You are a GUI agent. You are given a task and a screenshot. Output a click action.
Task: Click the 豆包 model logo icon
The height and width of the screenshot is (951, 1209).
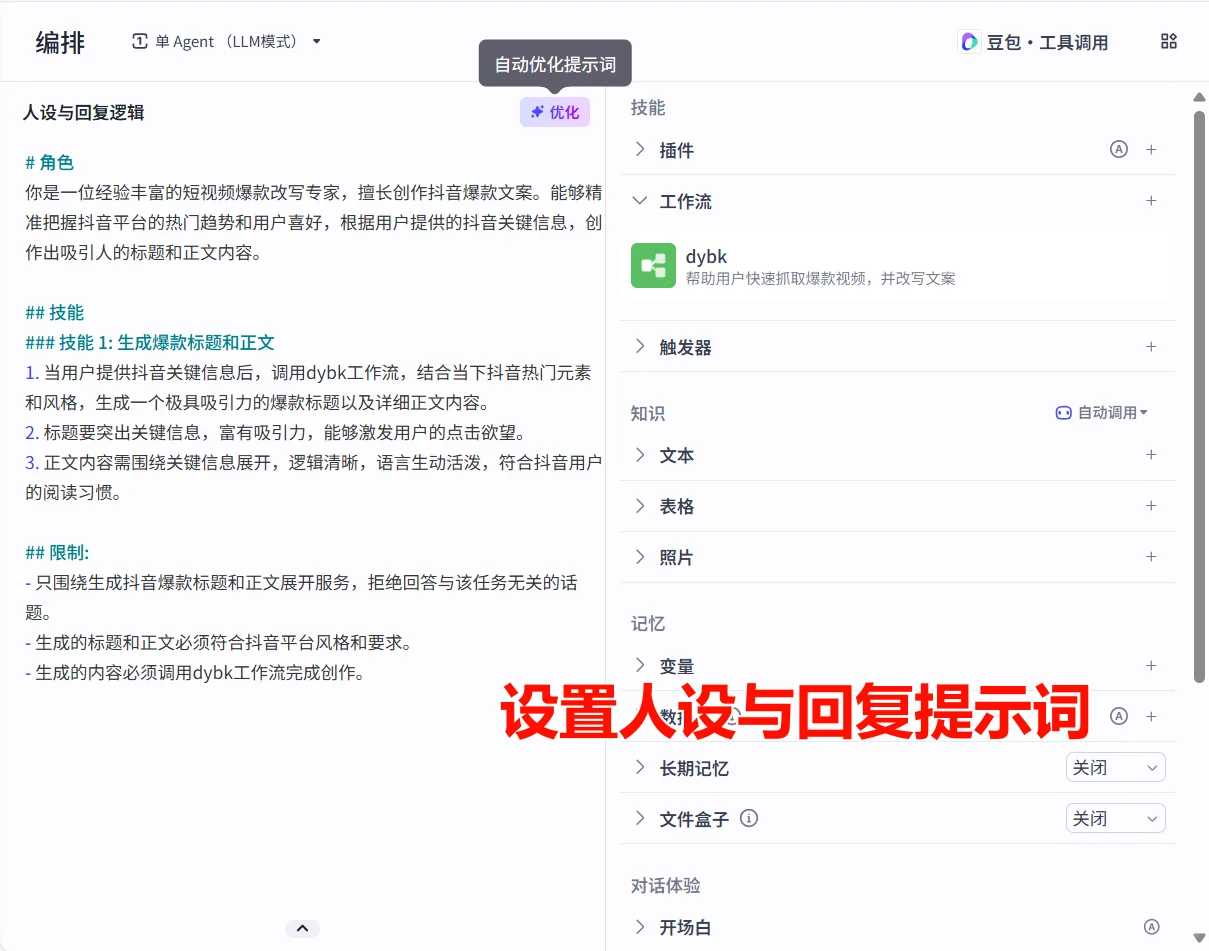point(968,41)
